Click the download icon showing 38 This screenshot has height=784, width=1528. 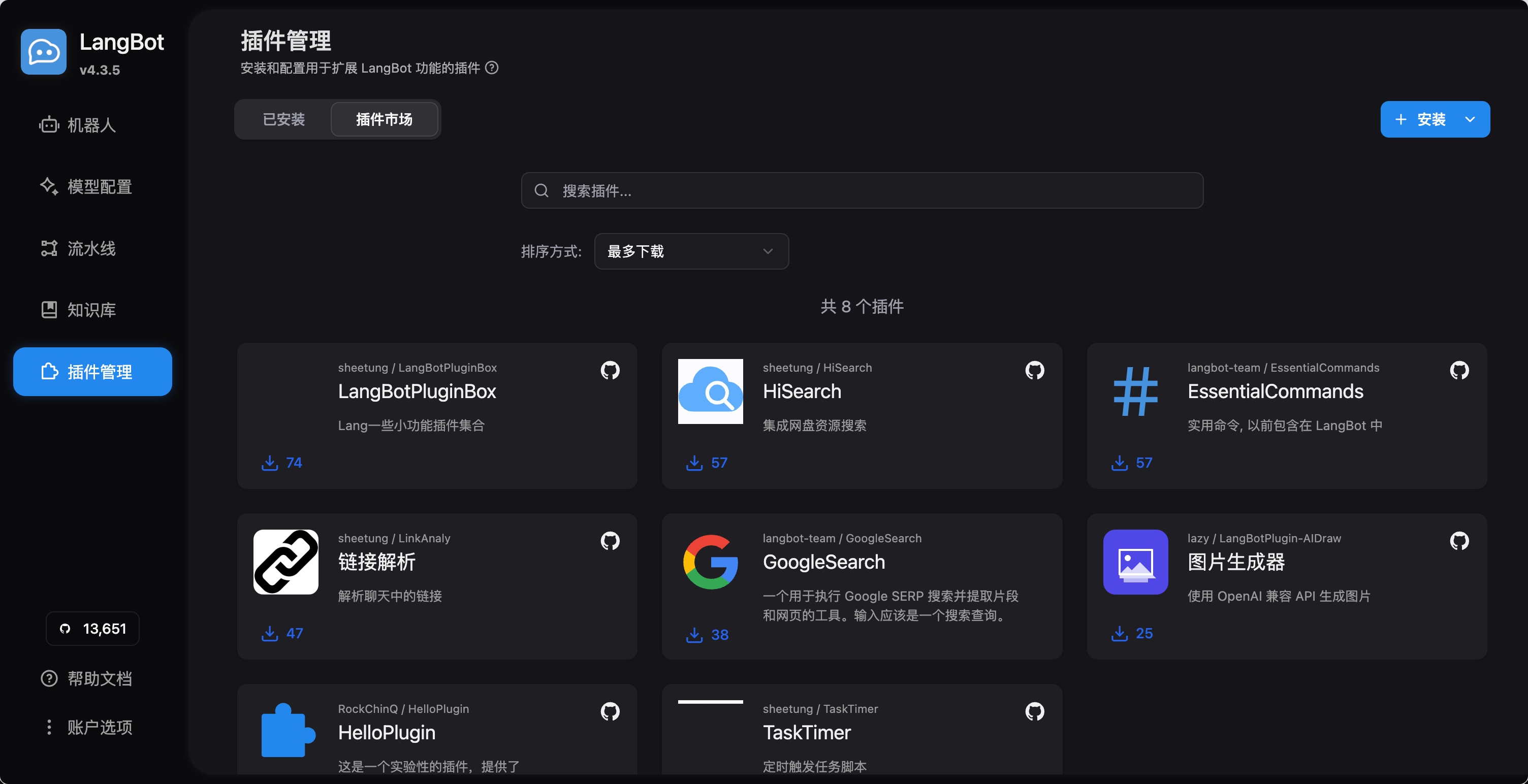tap(694, 635)
